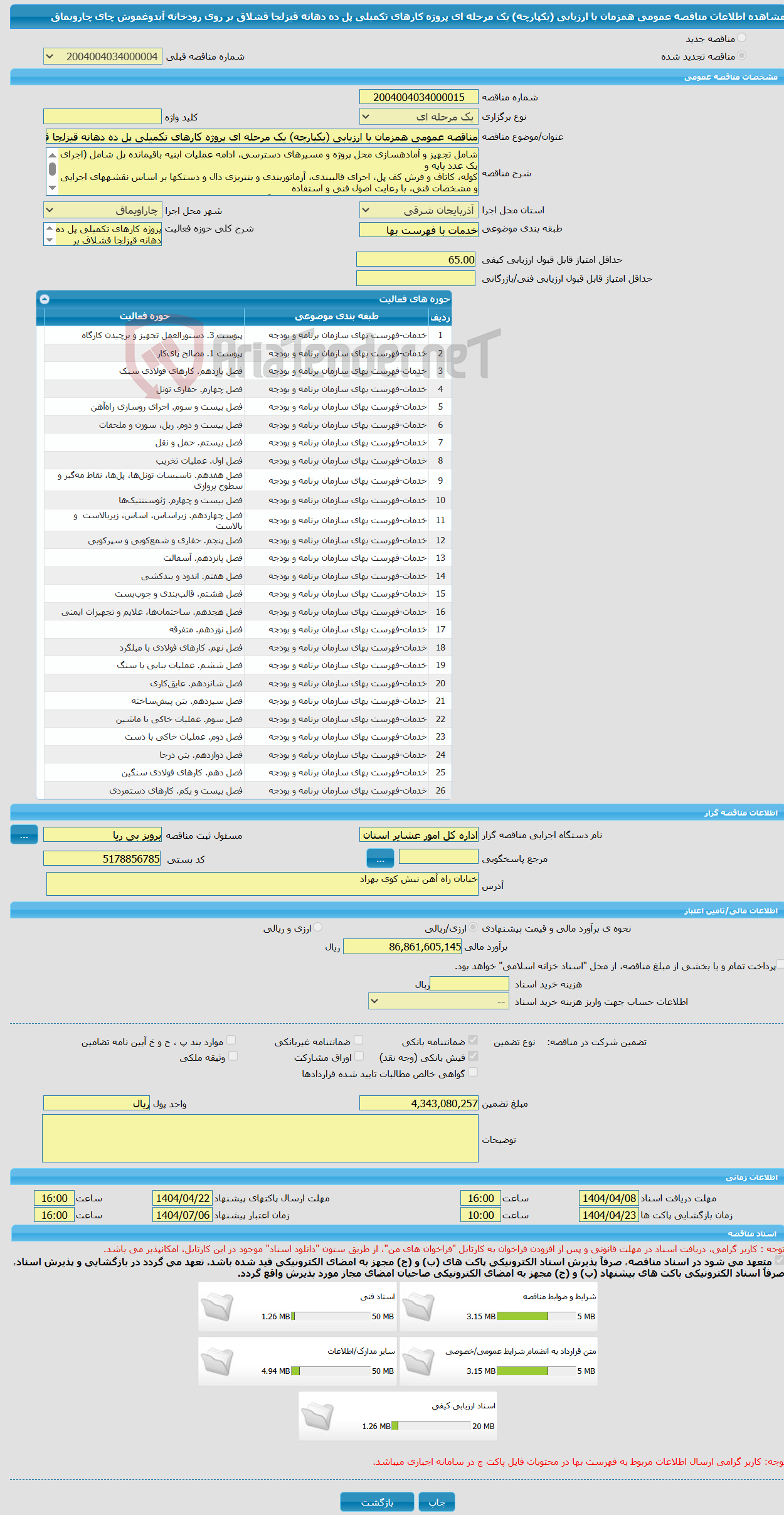Viewport: 784px width, 1515px height.
Task: Click the برآورد مالی amount field
Action: pyautogui.click(x=403, y=946)
